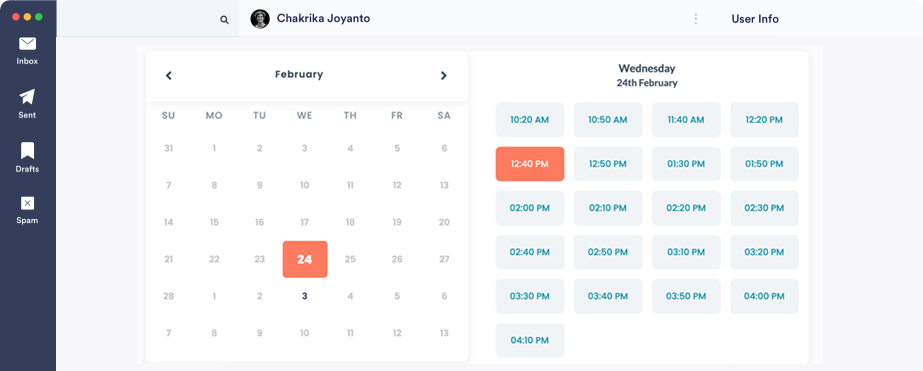The image size is (923, 371).
Task: Go to next month arrow
Action: 444,75
